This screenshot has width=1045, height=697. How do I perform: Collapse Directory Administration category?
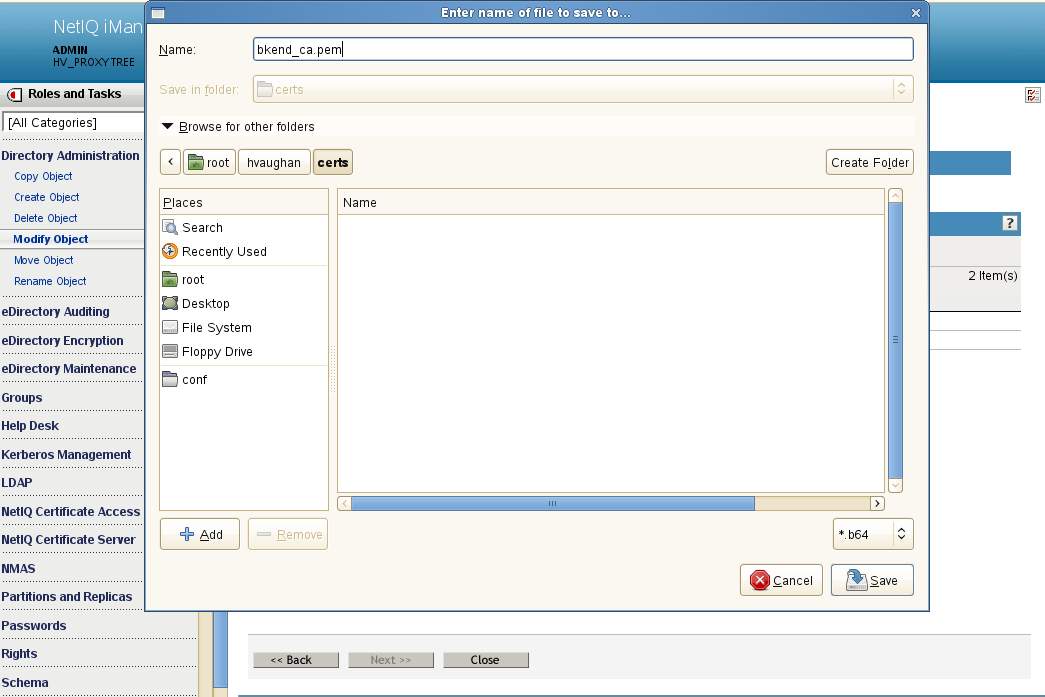[x=70, y=155]
